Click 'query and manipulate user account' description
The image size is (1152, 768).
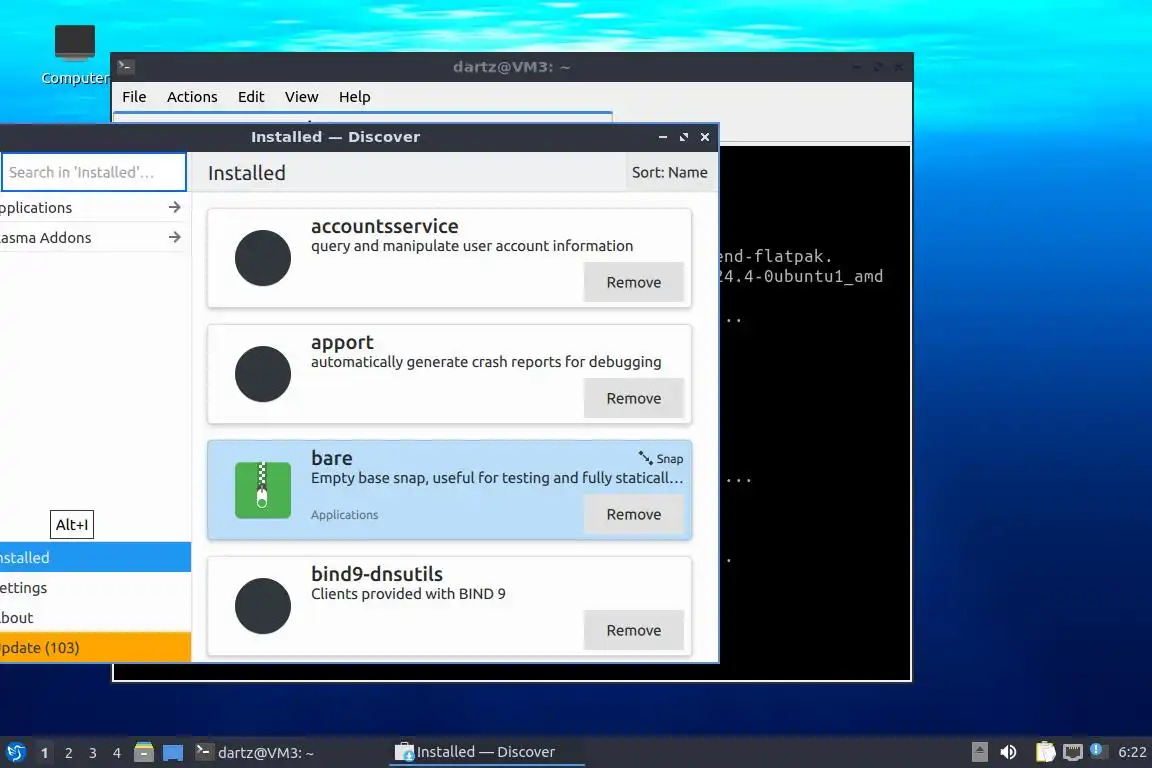coord(472,245)
